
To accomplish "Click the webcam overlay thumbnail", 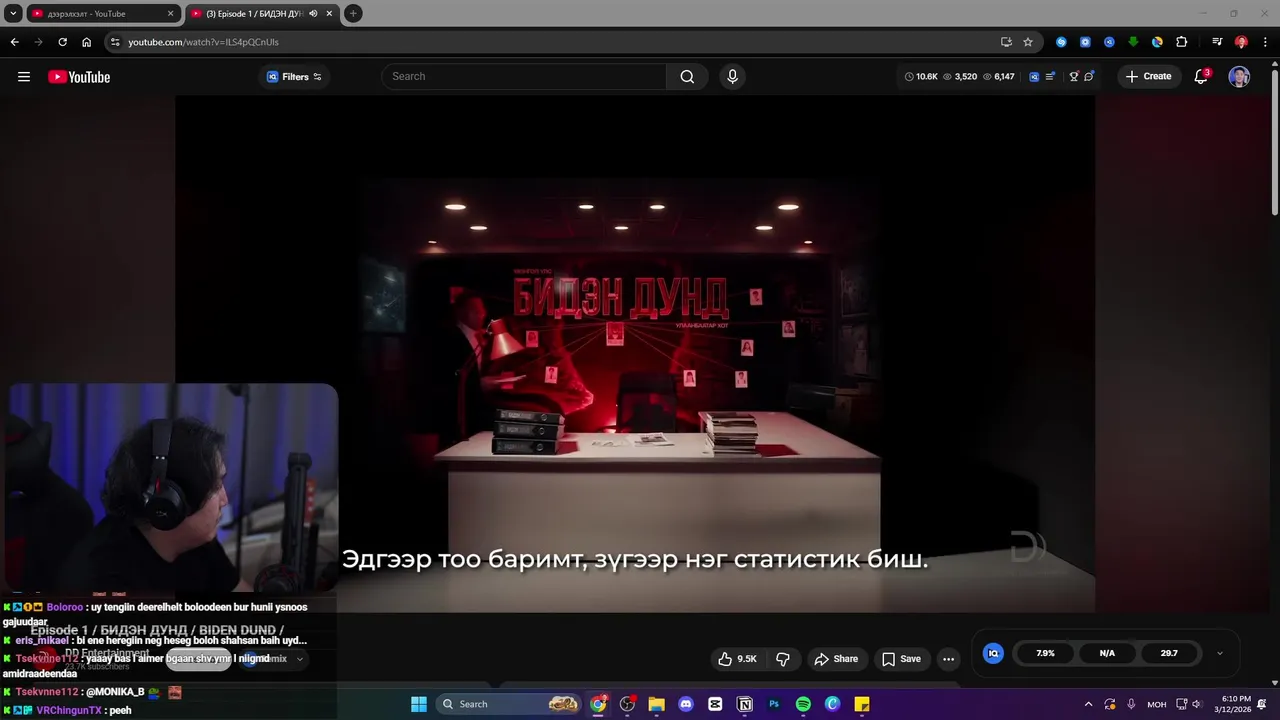I will coord(170,488).
